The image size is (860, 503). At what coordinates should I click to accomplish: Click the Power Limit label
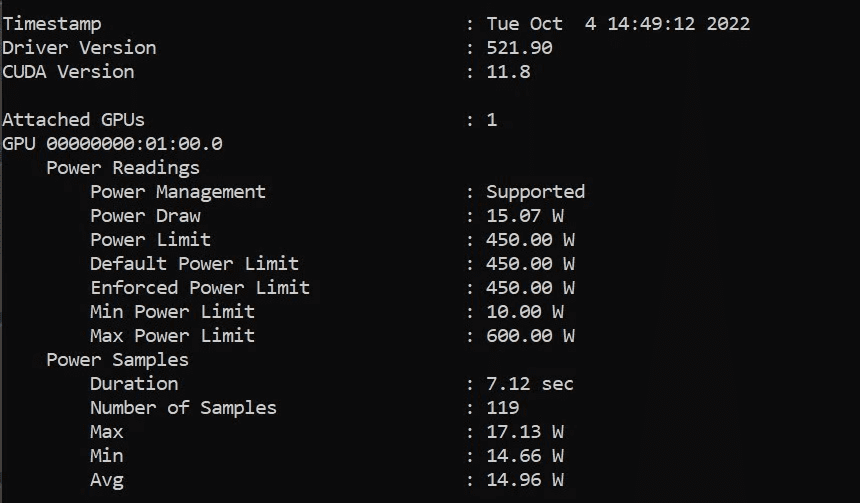coord(150,240)
